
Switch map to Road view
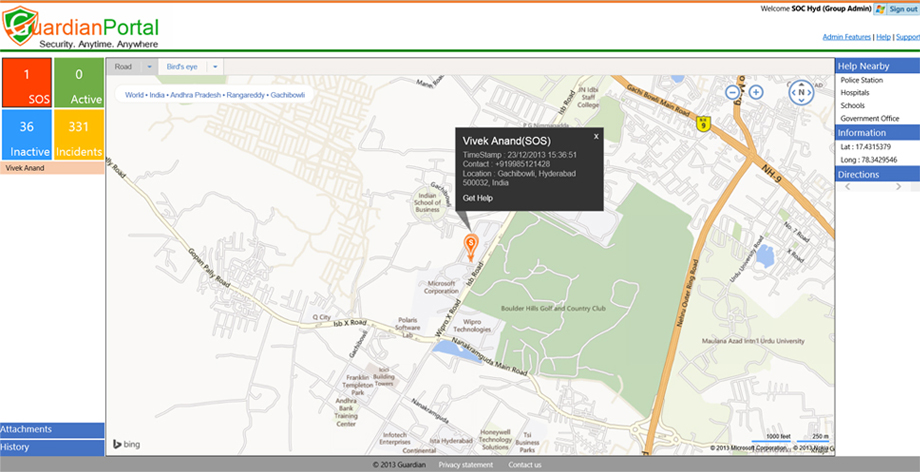point(123,67)
